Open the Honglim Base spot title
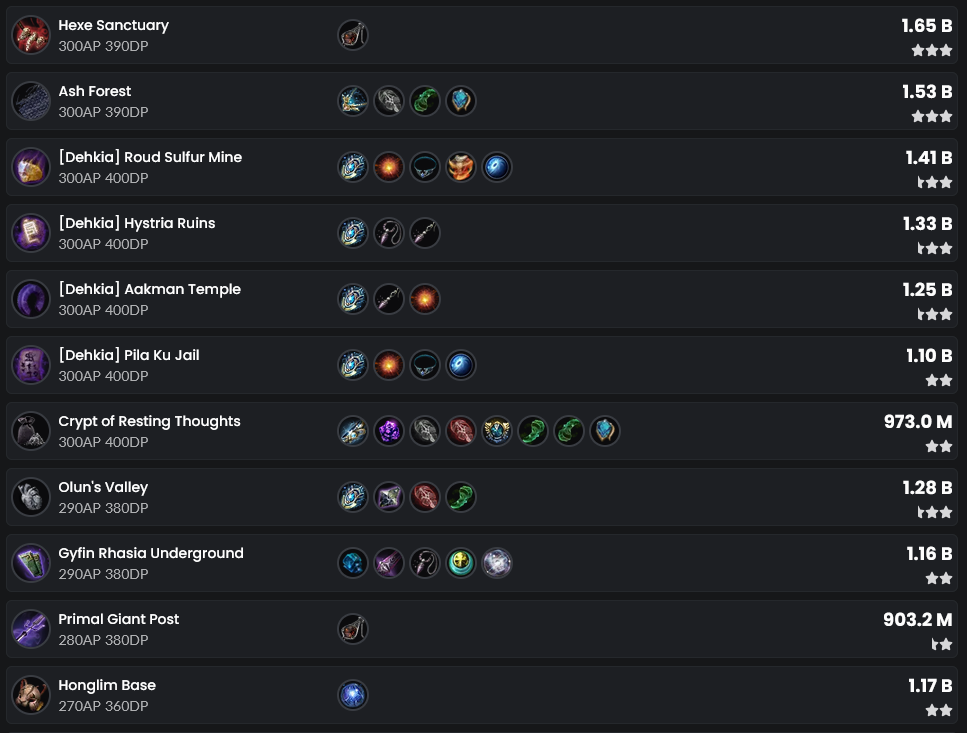Image resolution: width=967 pixels, height=733 pixels. tap(107, 685)
